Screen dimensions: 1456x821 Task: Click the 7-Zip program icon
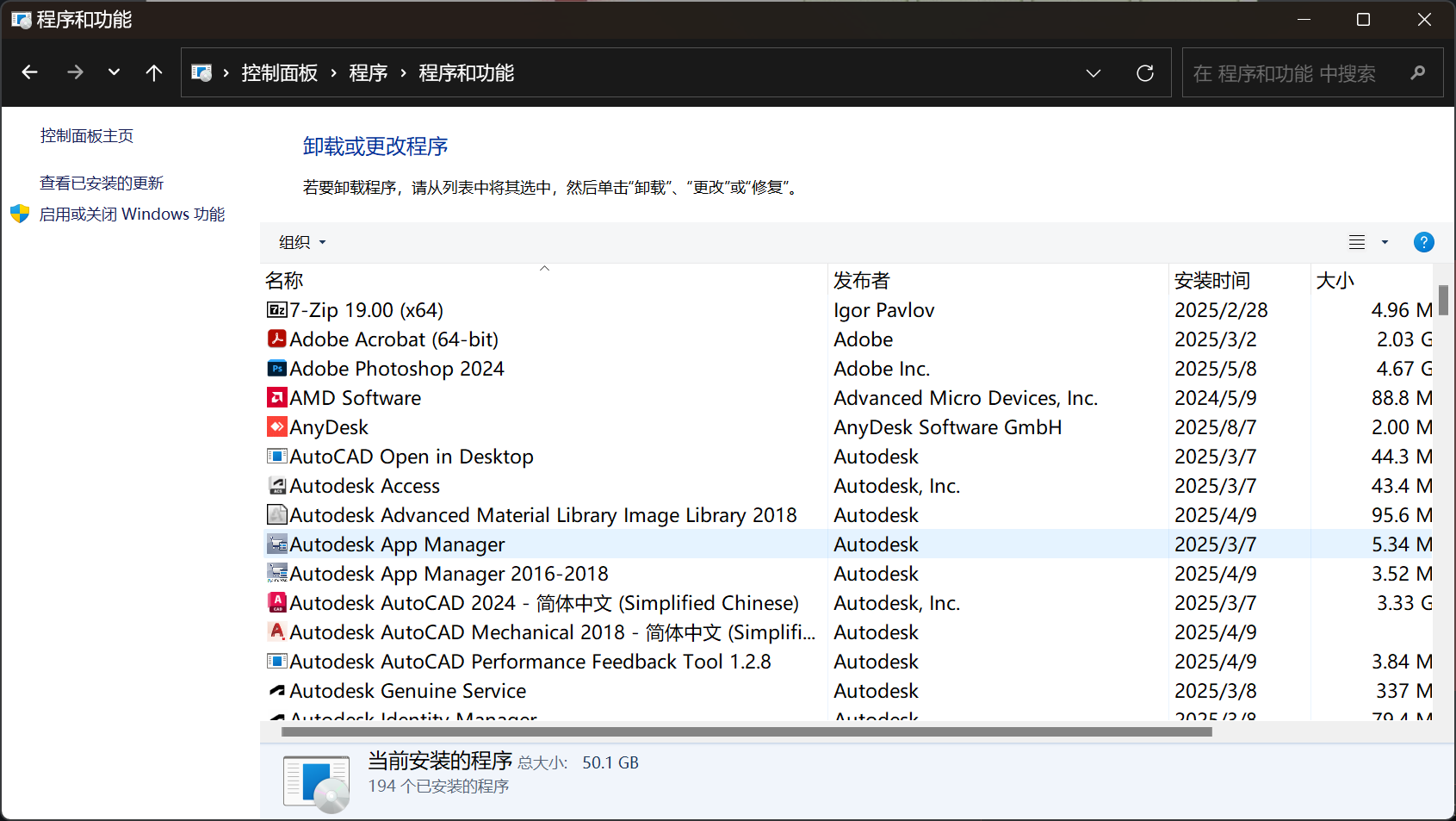277,310
